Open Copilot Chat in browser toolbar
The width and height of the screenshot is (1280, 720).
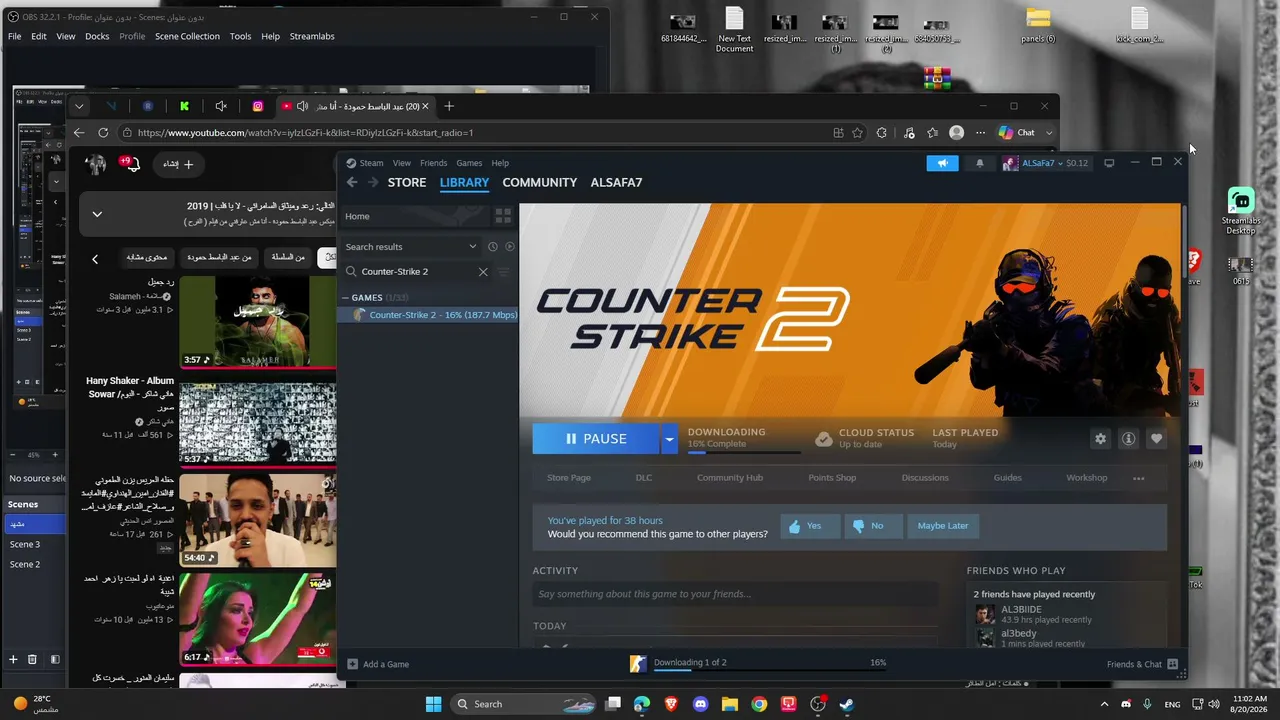pyautogui.click(x=1017, y=133)
